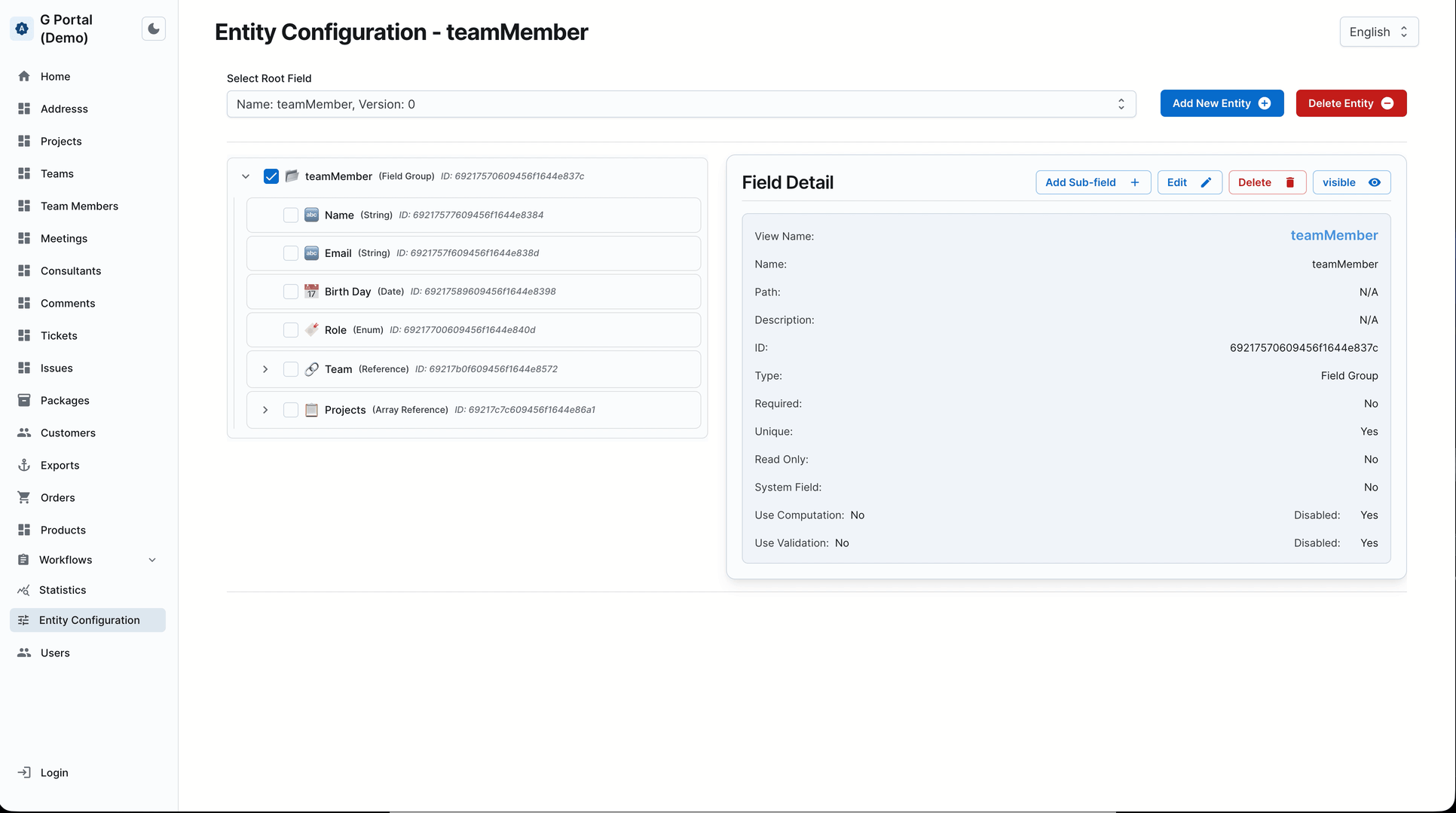Click the G Portal app logo icon

pyautogui.click(x=21, y=28)
